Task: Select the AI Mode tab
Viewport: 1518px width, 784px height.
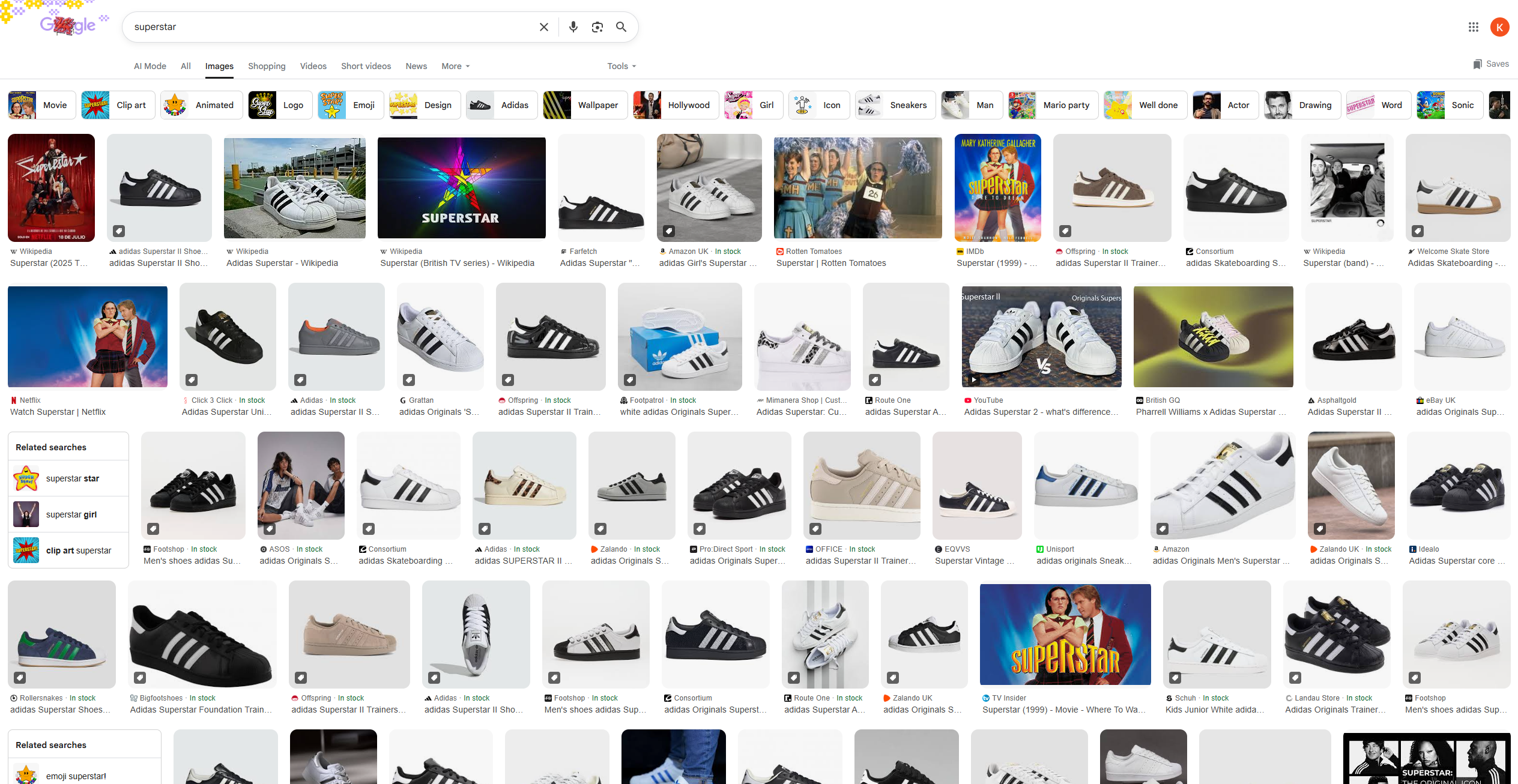Action: (150, 66)
